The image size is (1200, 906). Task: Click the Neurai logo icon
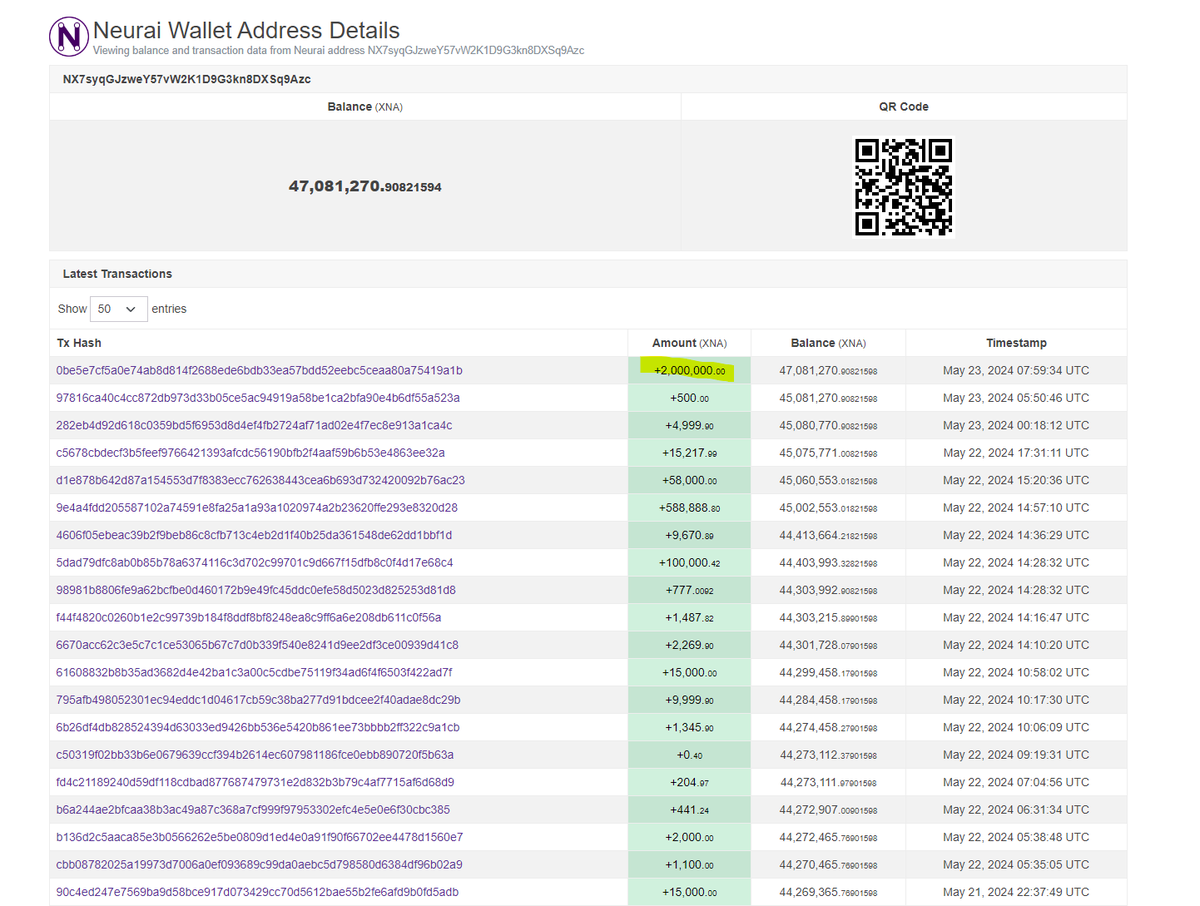69,36
